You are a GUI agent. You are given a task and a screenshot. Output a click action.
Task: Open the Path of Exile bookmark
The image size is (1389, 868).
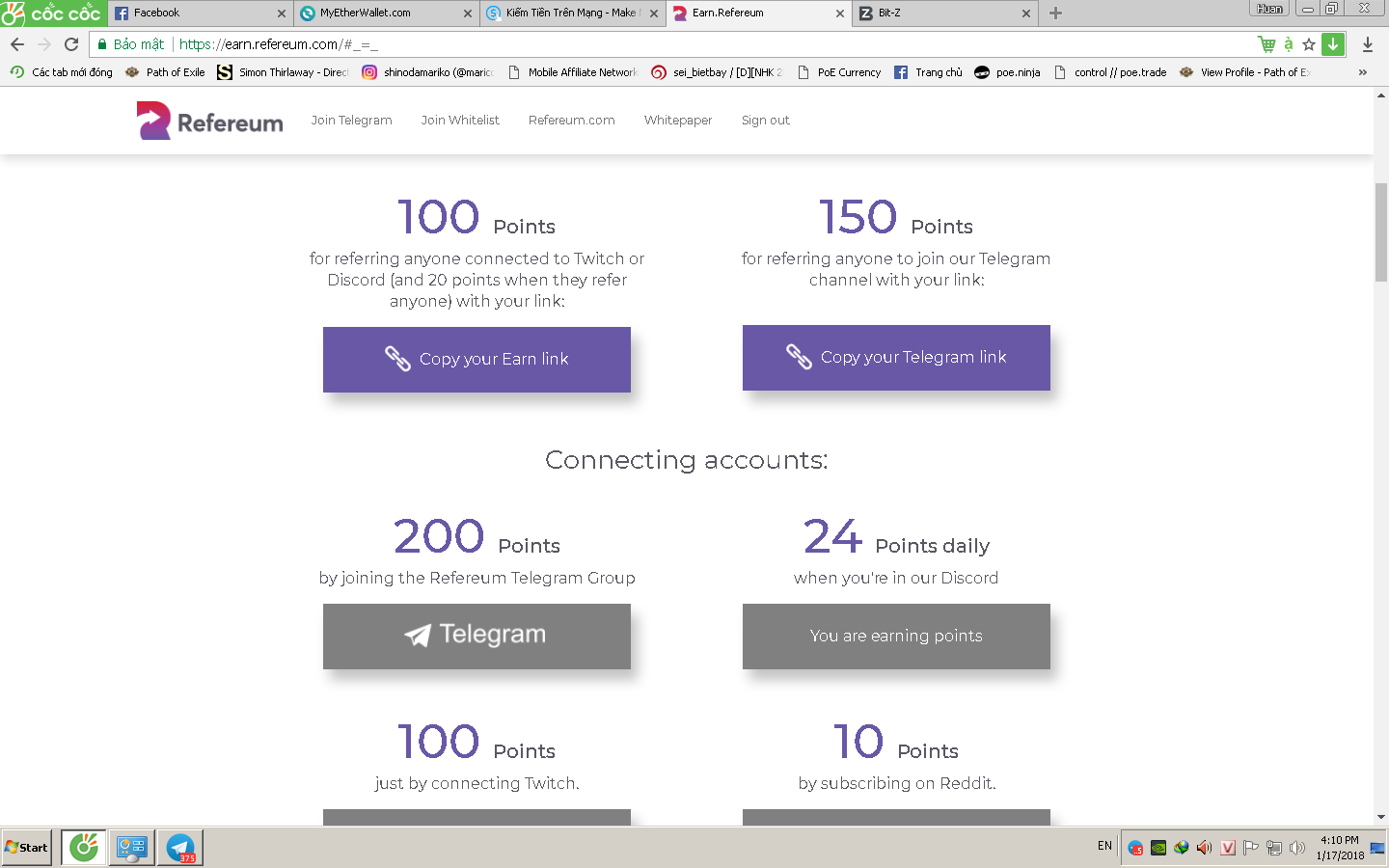165,72
